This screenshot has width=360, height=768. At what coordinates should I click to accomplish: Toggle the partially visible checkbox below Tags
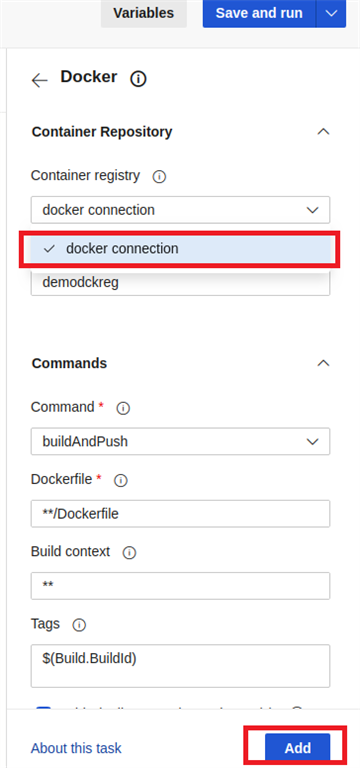coord(44,710)
